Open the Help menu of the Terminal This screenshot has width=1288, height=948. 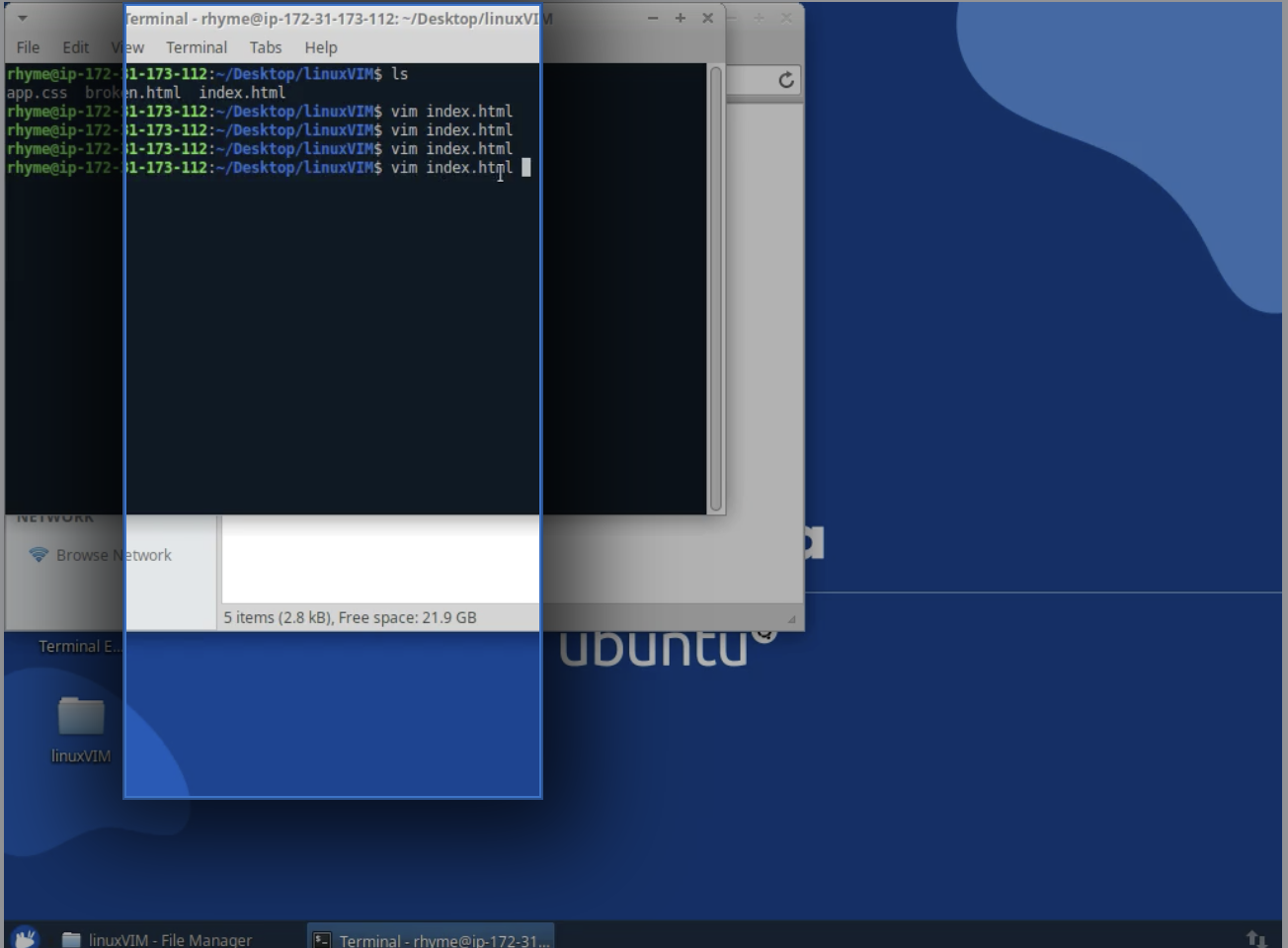pos(320,46)
